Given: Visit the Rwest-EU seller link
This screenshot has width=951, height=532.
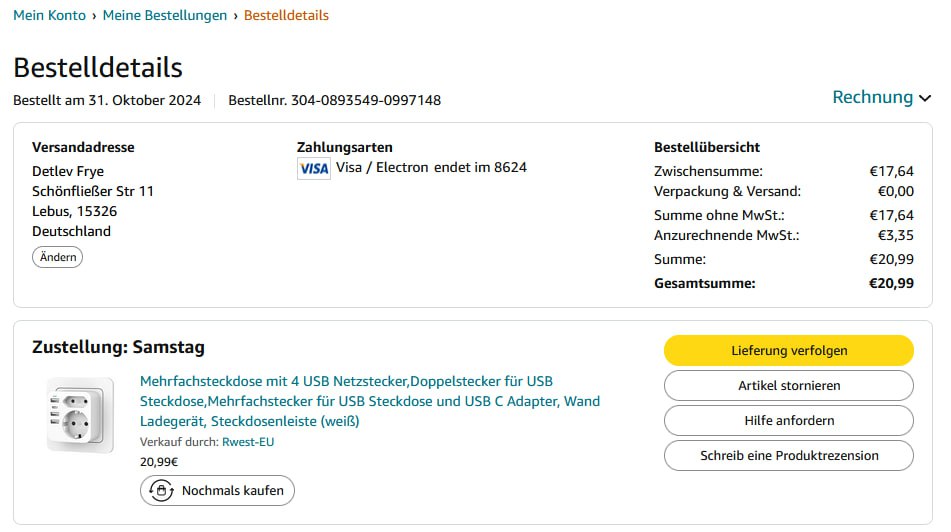Looking at the screenshot, I should (247, 441).
